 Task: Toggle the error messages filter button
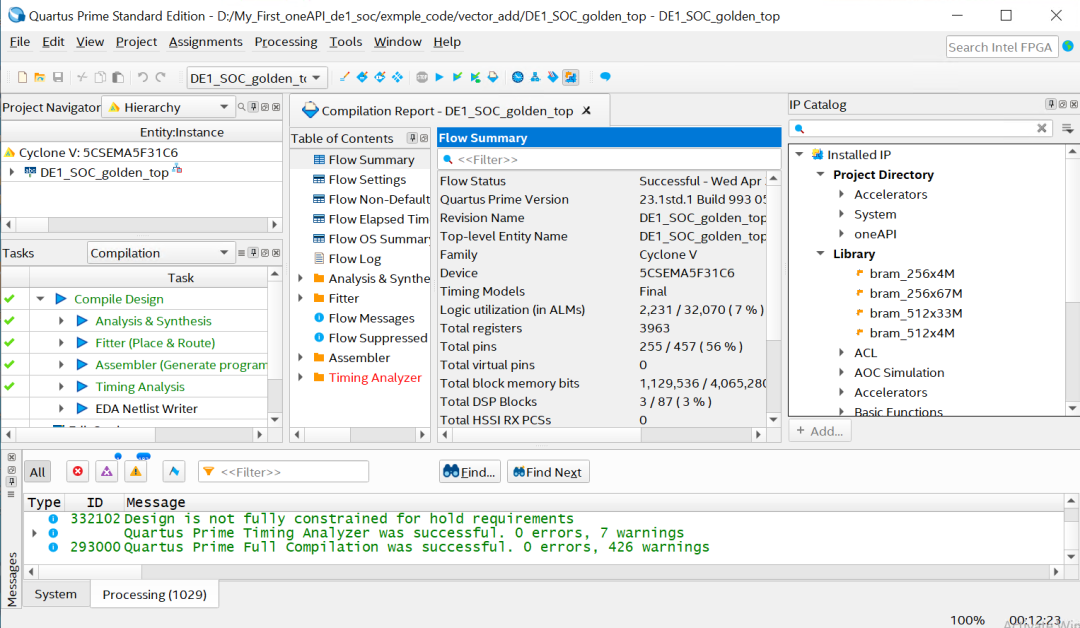click(78, 472)
